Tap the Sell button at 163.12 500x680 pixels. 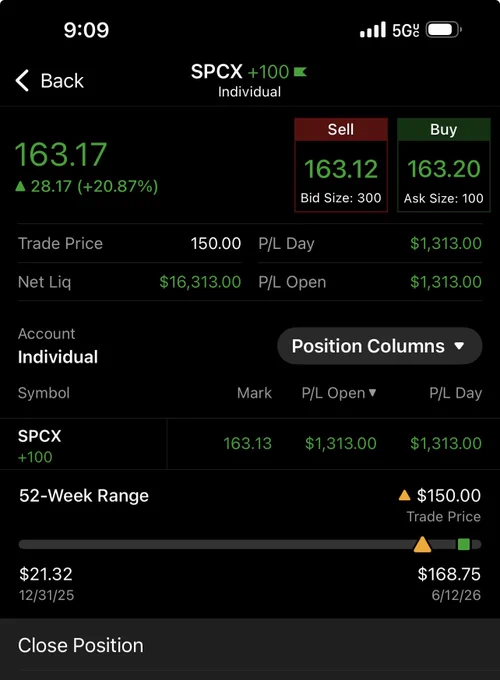tap(341, 165)
